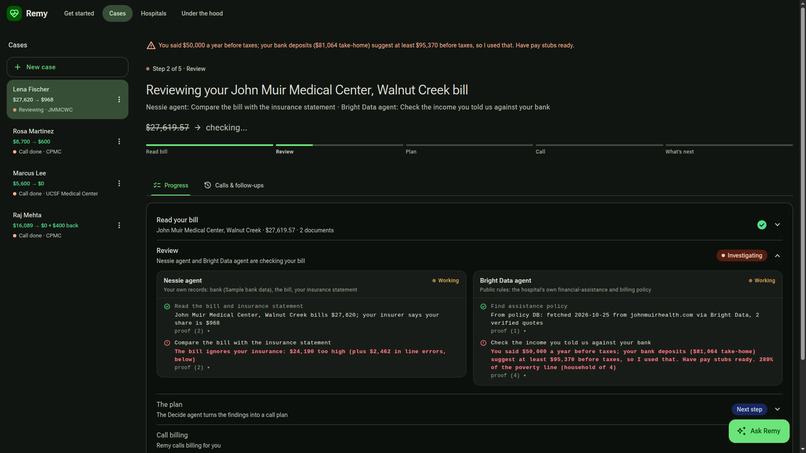This screenshot has height=453, width=806.
Task: Click the Bright Data agent card title
Action: tap(505, 281)
